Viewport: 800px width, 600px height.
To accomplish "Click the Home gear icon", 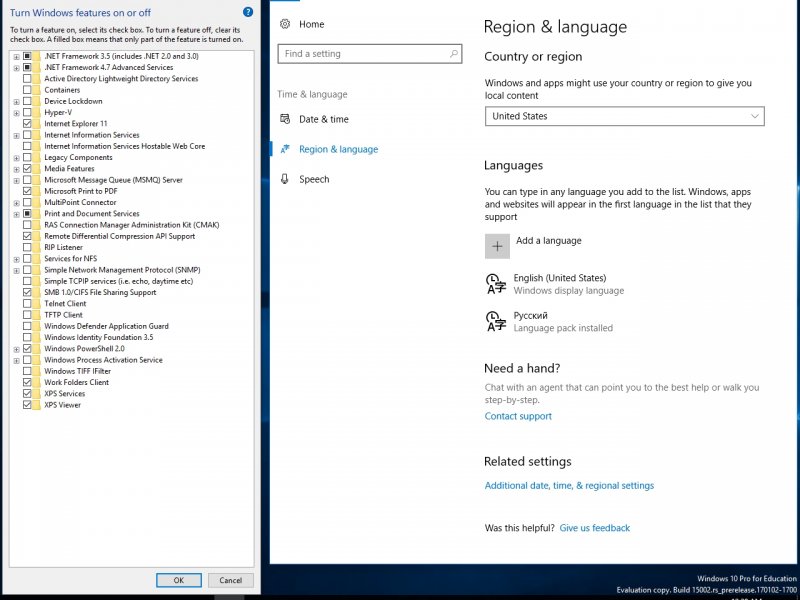I will [285, 24].
